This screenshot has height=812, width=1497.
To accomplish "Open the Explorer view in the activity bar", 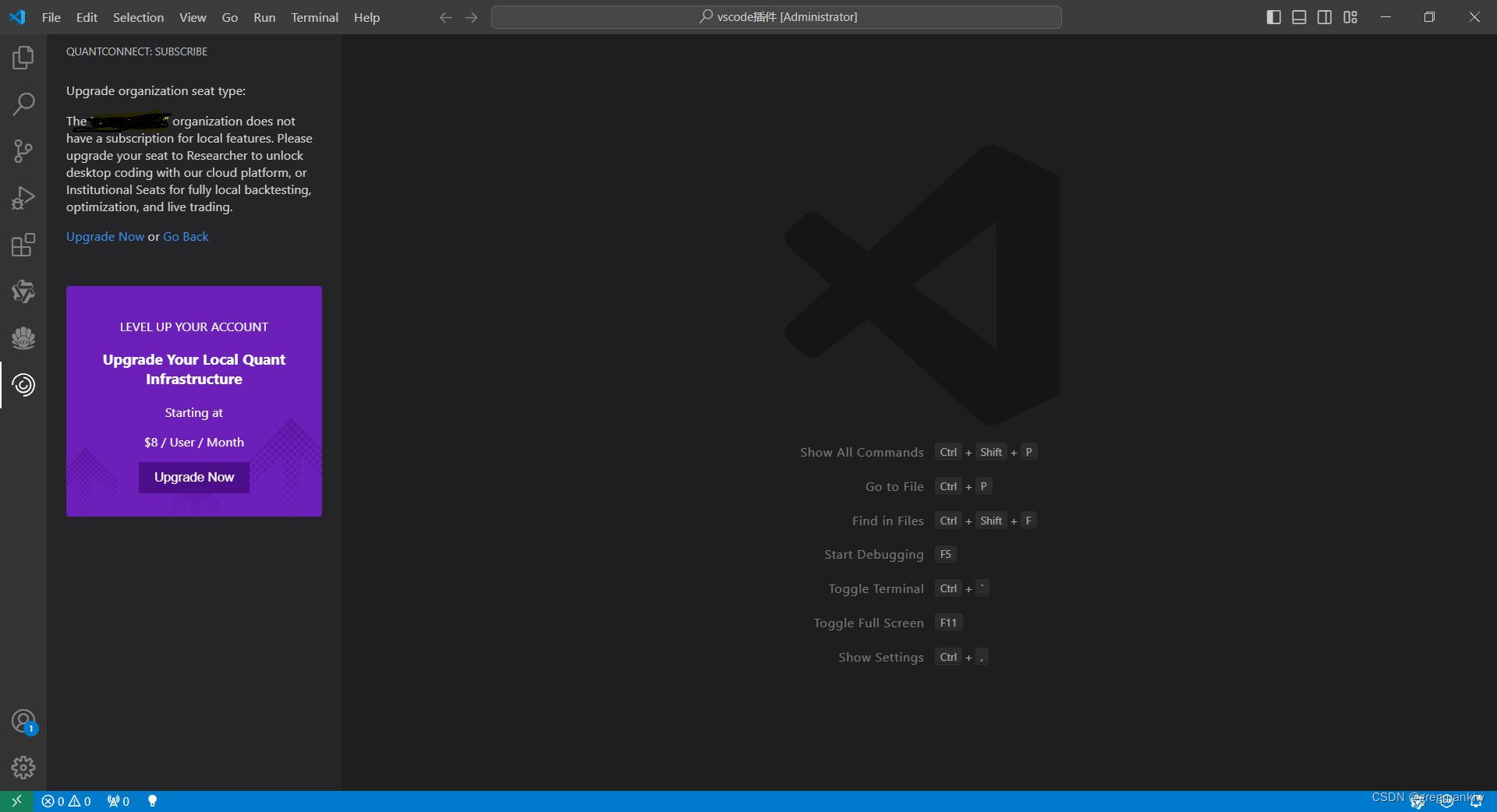I will click(23, 58).
